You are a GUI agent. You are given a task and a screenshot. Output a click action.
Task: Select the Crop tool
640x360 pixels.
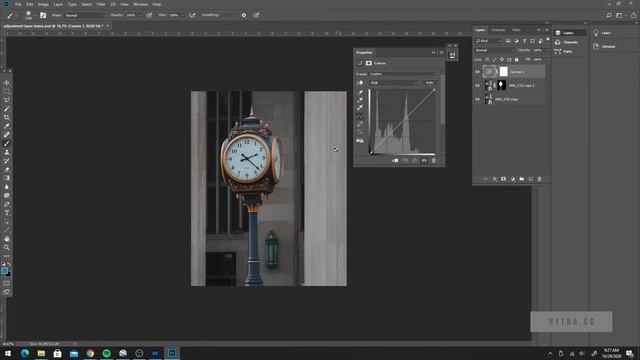point(7,117)
